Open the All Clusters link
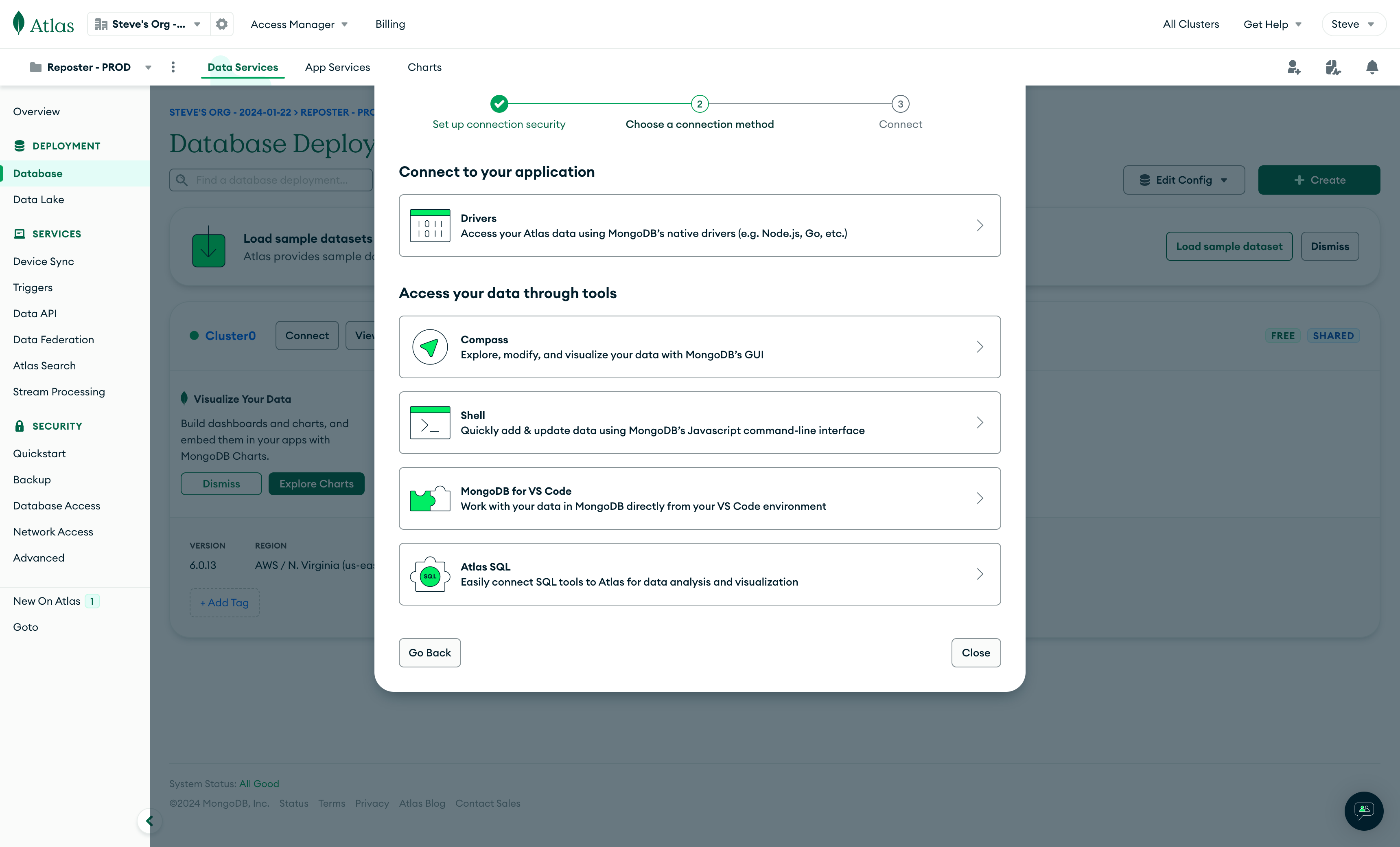The width and height of the screenshot is (1400, 847). [x=1191, y=24]
